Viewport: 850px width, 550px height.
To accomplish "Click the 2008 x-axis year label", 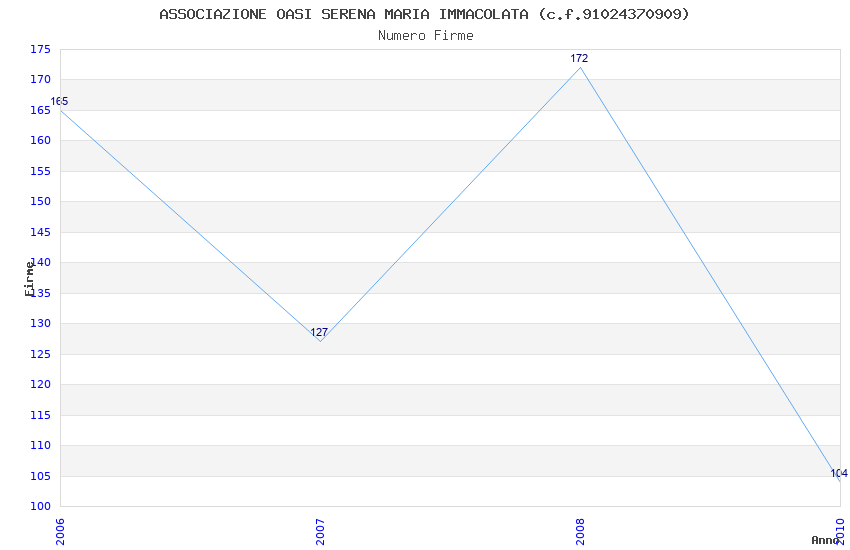I will tap(580, 531).
